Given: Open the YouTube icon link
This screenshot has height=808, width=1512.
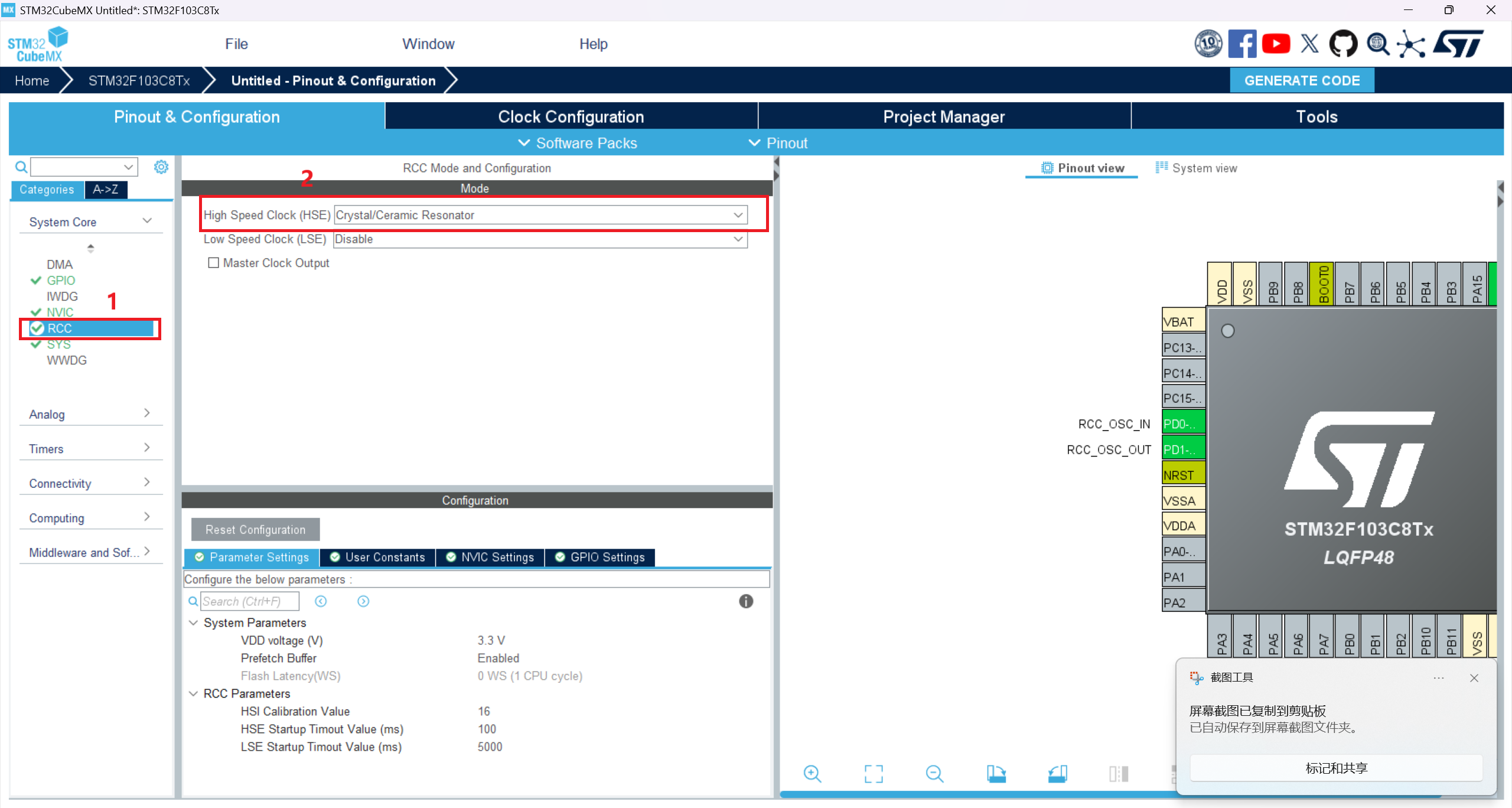Looking at the screenshot, I should 1276,44.
